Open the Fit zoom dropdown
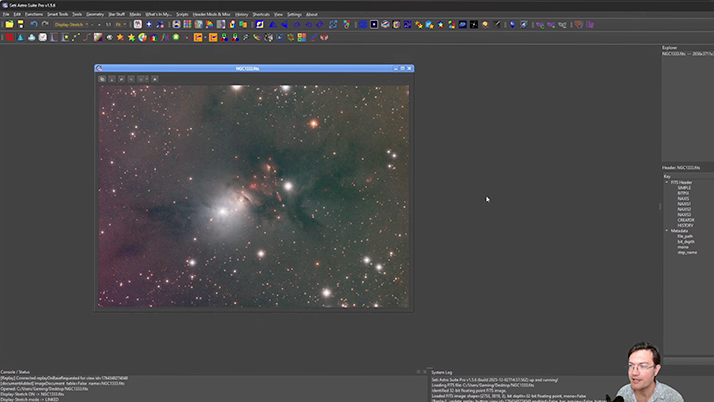The height and width of the screenshot is (402, 714). tap(121, 25)
